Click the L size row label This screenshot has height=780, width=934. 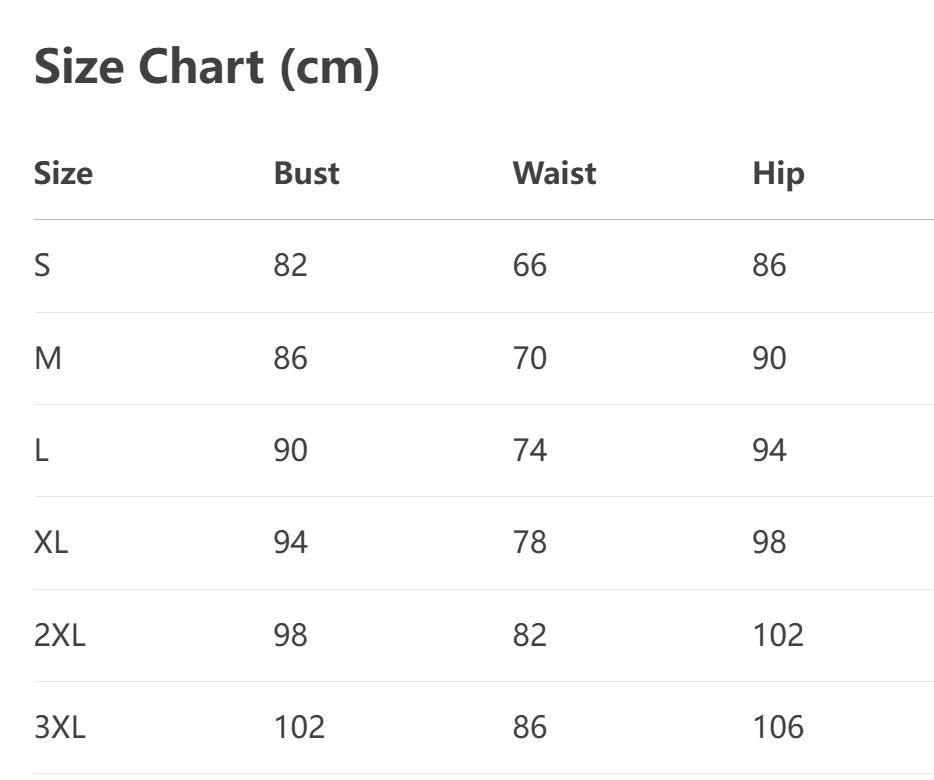(x=41, y=450)
